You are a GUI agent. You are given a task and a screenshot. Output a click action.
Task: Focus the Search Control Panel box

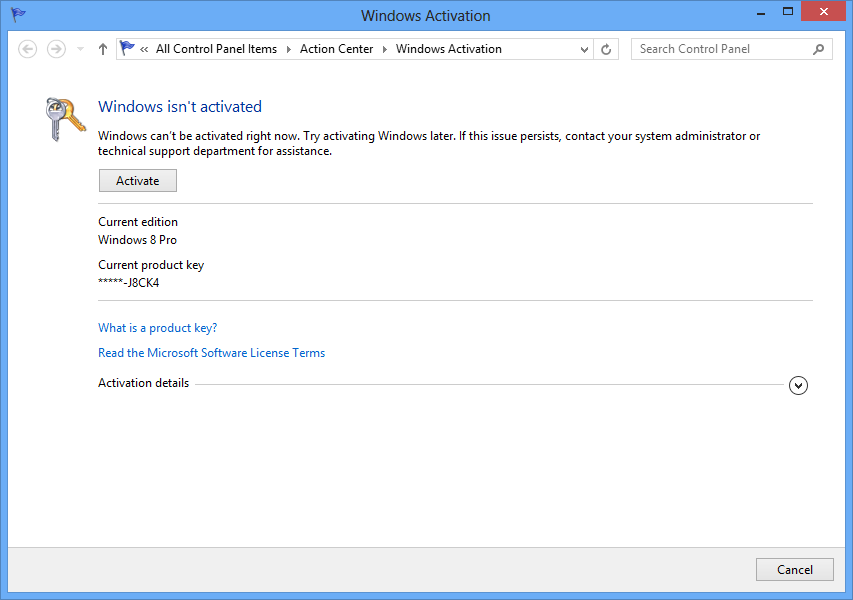[x=720, y=49]
